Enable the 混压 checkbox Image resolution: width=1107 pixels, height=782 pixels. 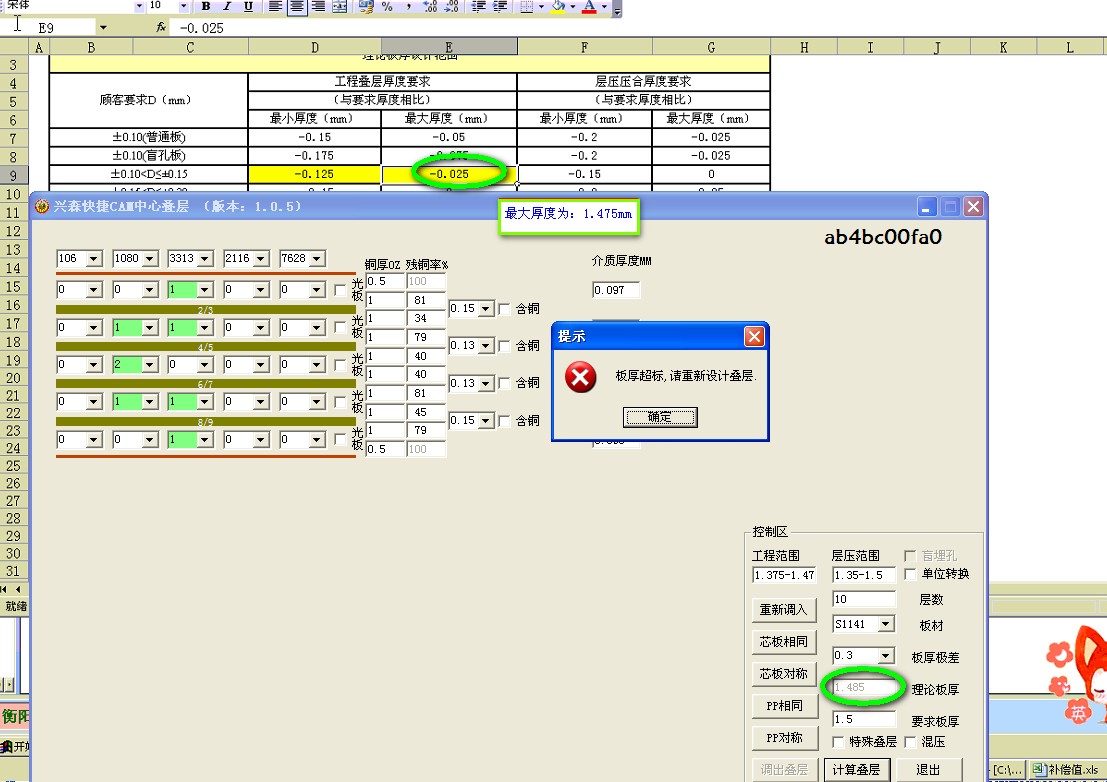tap(910, 742)
